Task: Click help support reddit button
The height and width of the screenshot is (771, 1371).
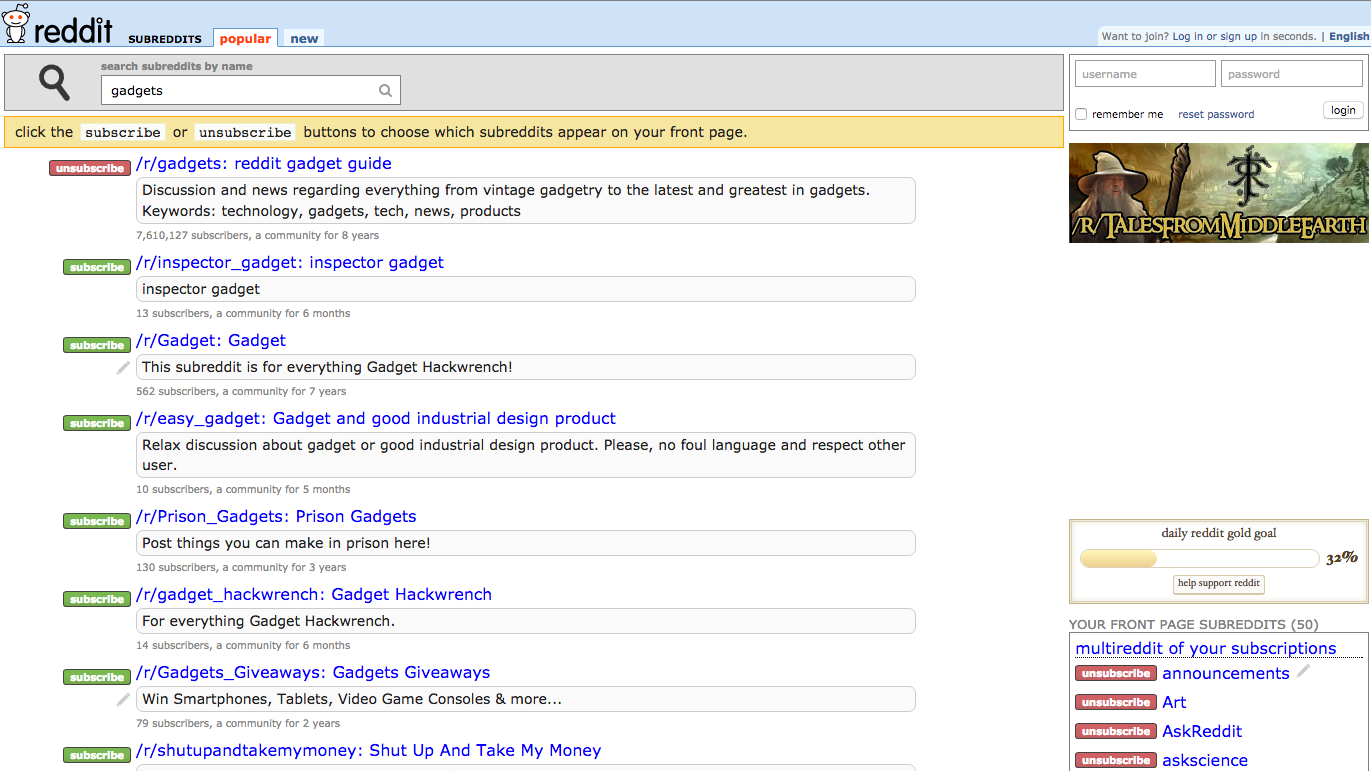Action: click(1219, 583)
